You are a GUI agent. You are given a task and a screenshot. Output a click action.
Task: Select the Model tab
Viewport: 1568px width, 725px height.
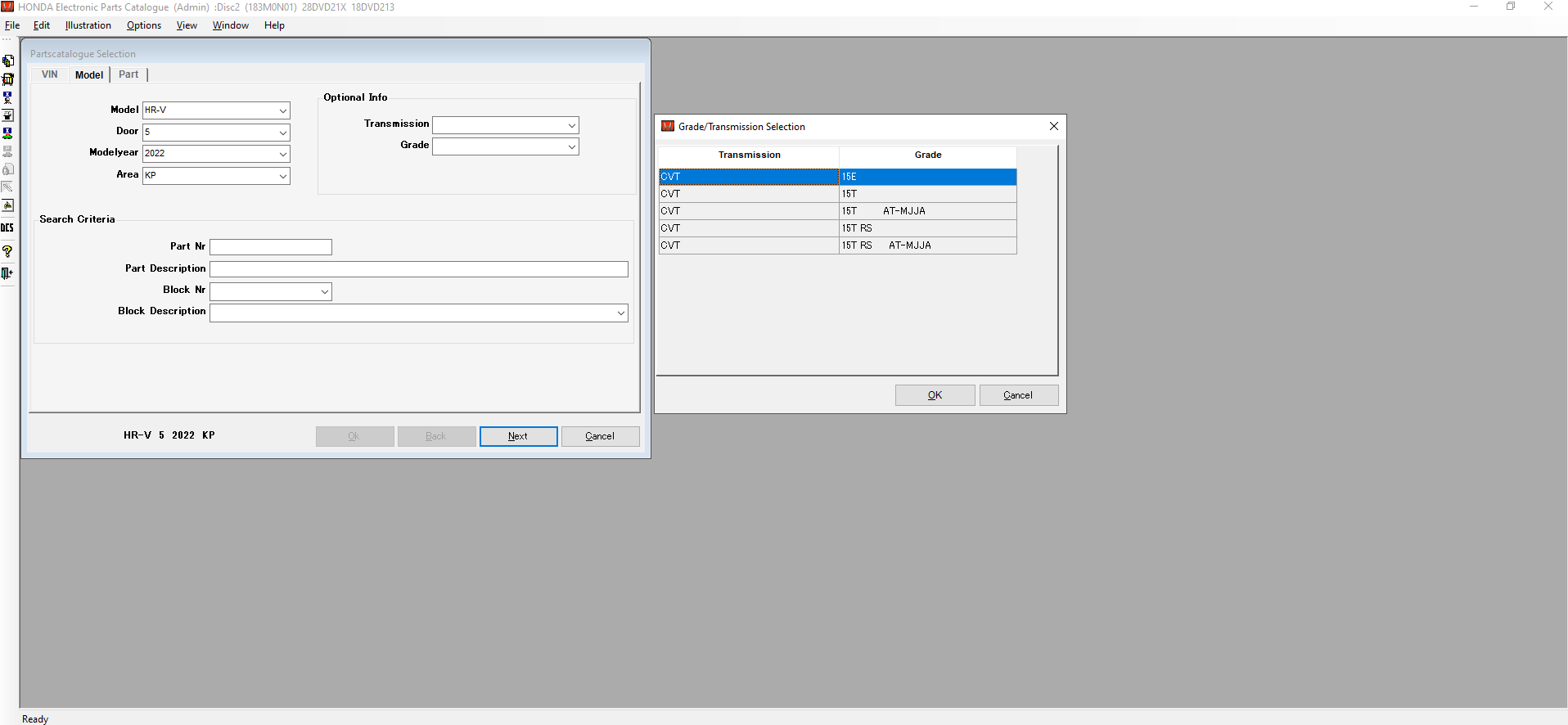(89, 74)
